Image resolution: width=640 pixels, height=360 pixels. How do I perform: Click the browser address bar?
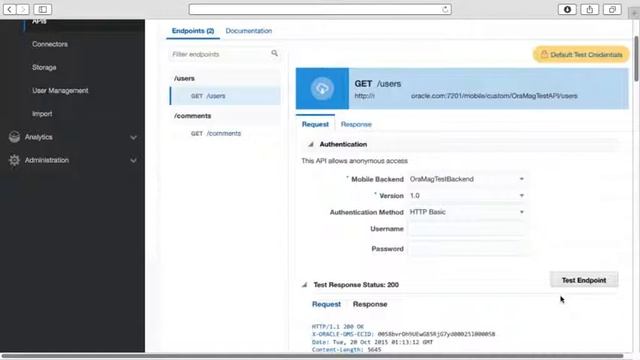(x=320, y=9)
